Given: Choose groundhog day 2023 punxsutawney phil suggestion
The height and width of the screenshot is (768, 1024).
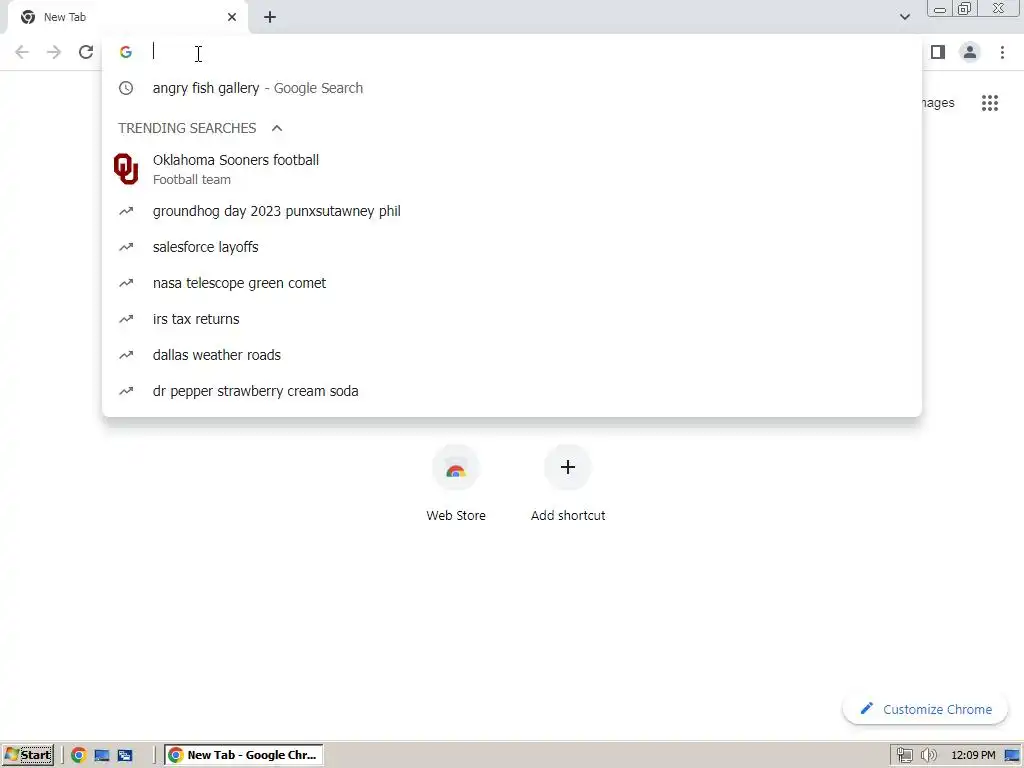Looking at the screenshot, I should click(512, 211).
